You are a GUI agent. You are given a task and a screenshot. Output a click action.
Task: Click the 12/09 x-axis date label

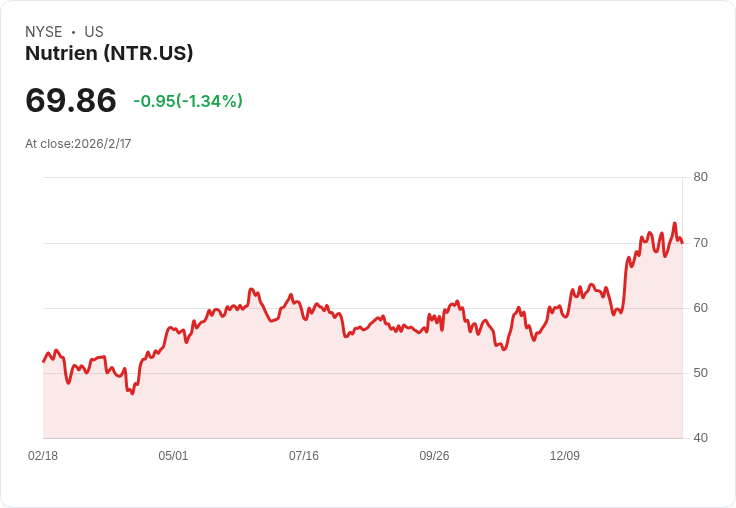[565, 455]
